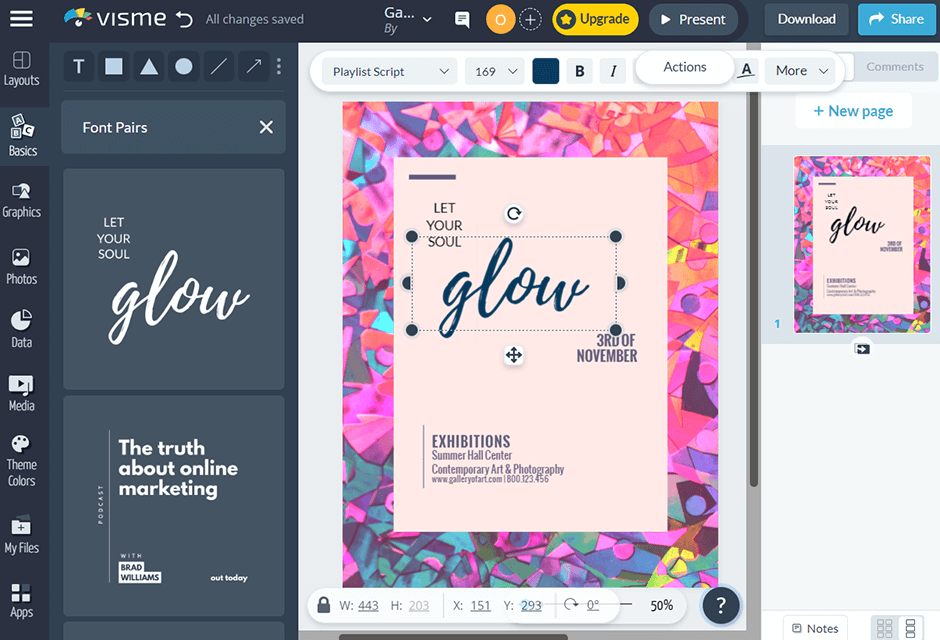Switch to the Comments tab
This screenshot has width=940, height=640.
pyautogui.click(x=894, y=67)
